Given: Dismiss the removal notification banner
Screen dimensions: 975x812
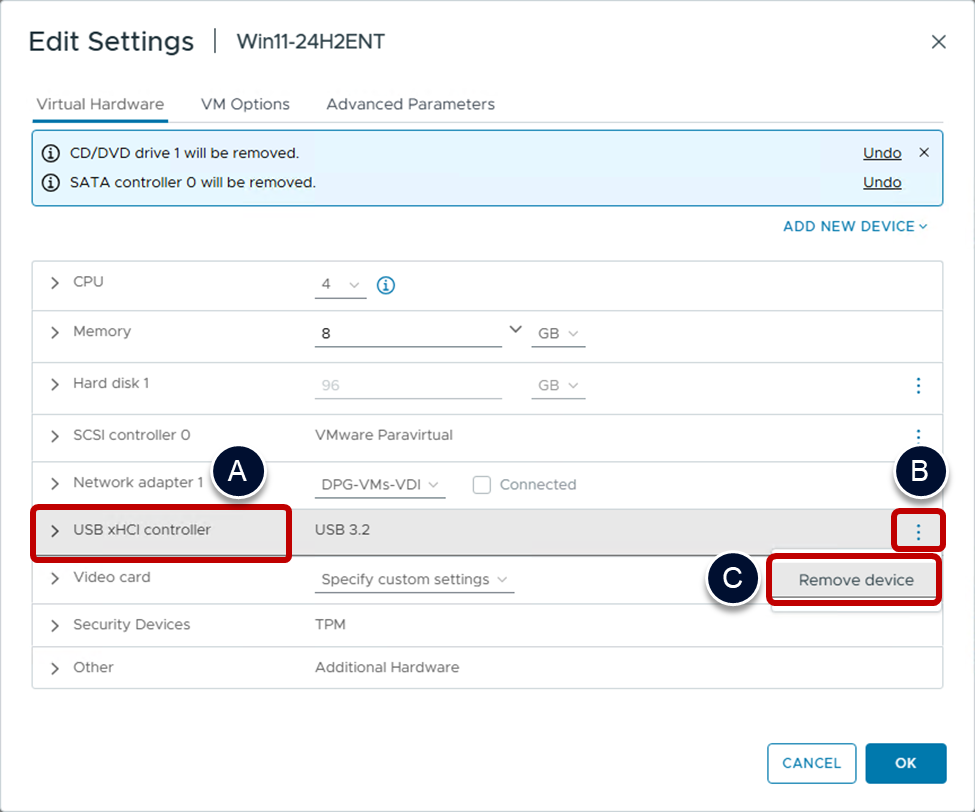Looking at the screenshot, I should 924,153.
